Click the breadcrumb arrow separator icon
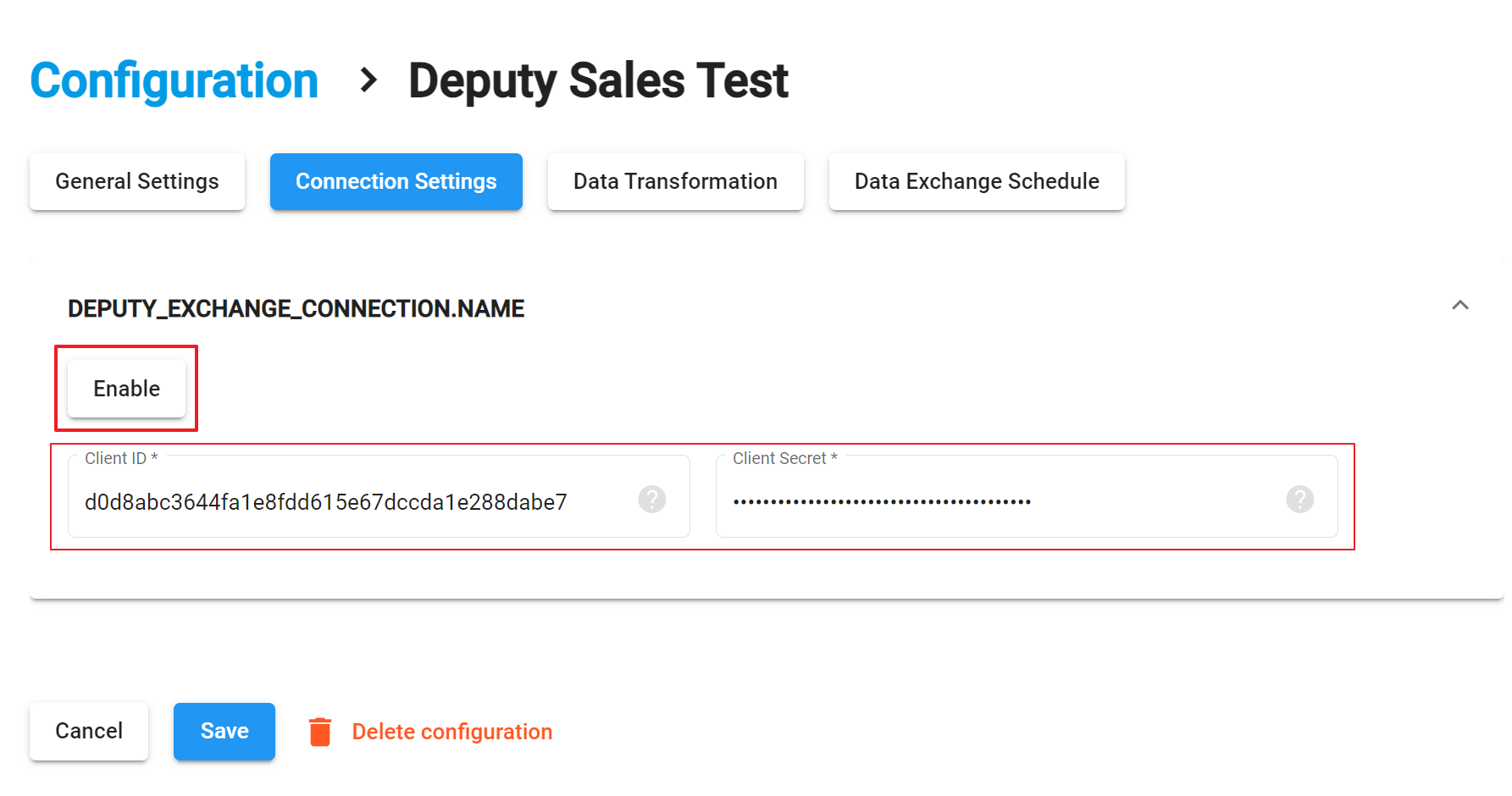Screen dimensions: 1512x796 click(368, 80)
